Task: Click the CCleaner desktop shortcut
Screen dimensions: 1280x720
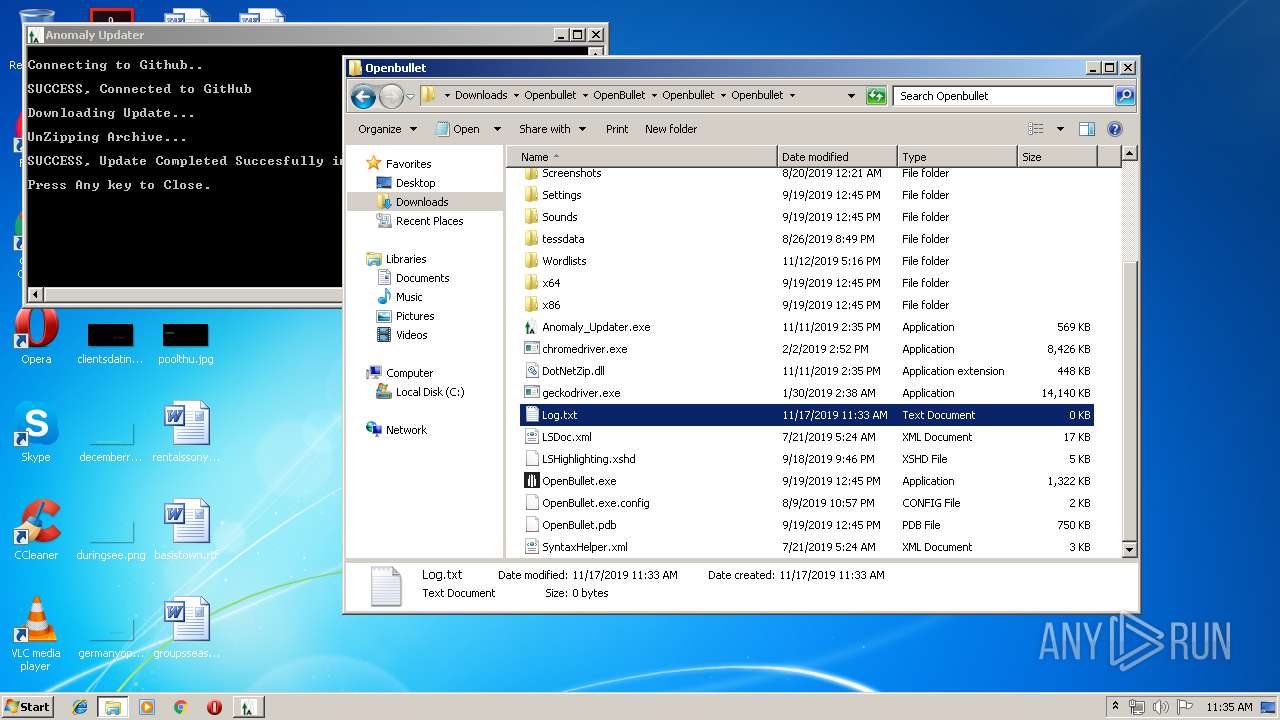Action: click(x=36, y=530)
